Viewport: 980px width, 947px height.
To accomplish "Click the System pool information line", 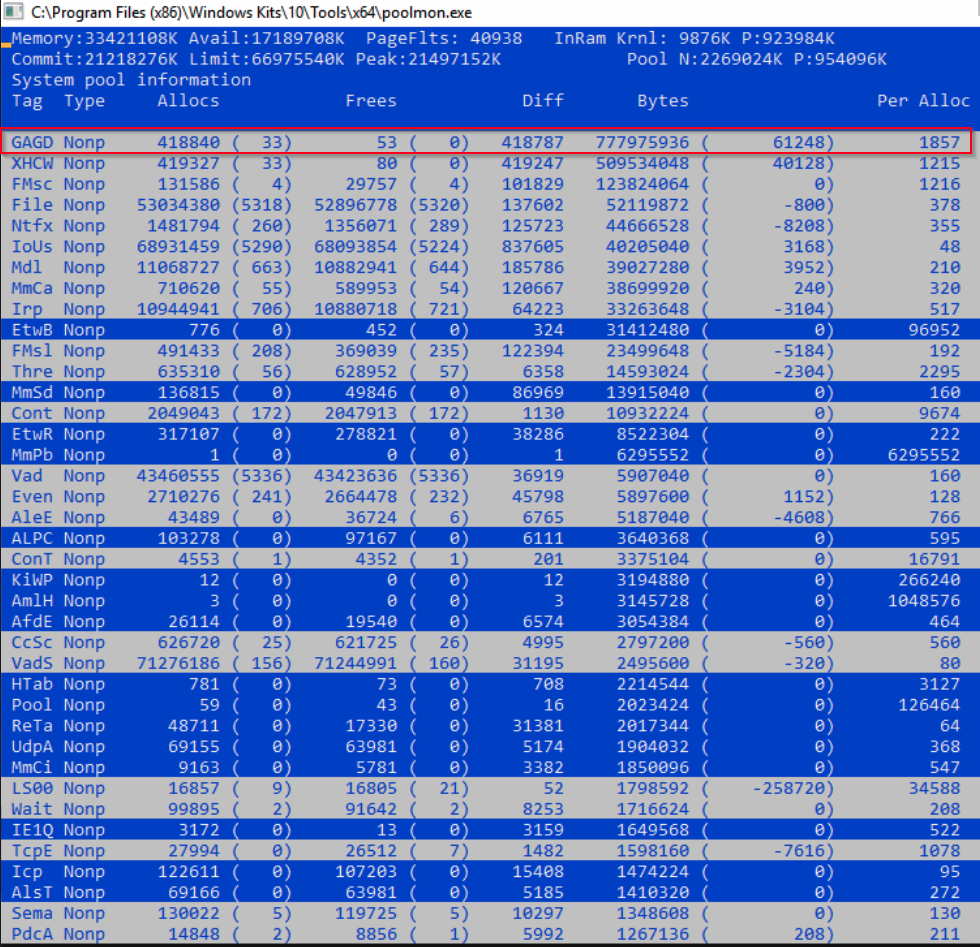I will pyautogui.click(x=131, y=79).
